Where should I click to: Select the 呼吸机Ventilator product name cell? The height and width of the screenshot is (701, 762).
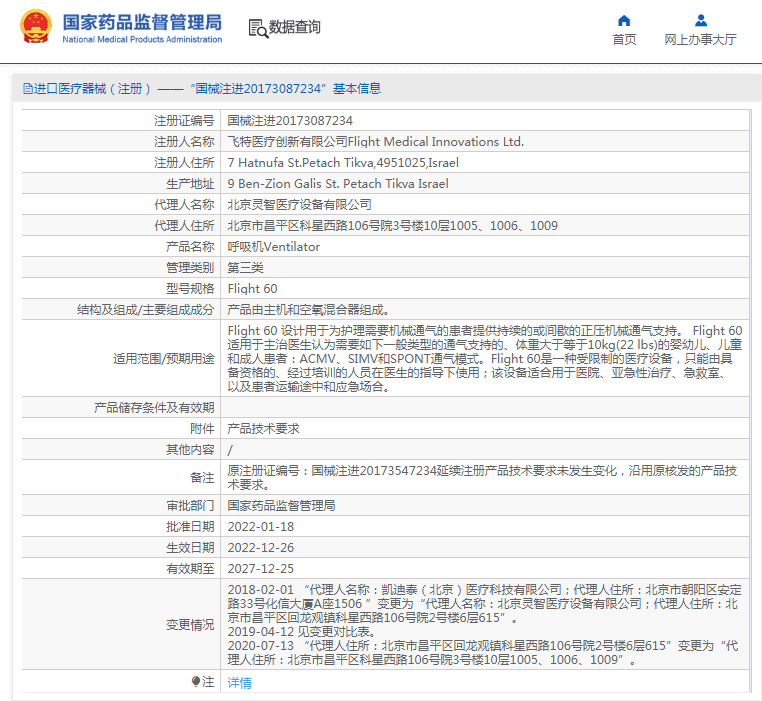pyautogui.click(x=273, y=246)
